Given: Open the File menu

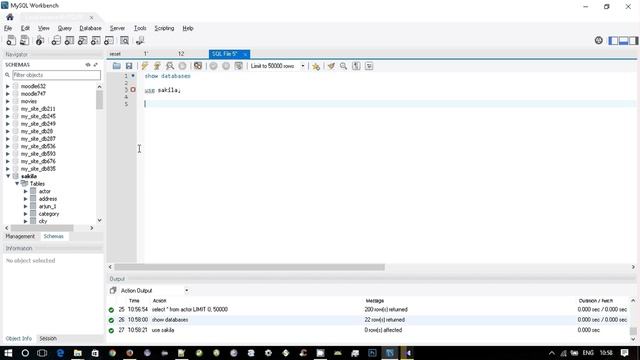Looking at the screenshot, I should (x=8, y=28).
